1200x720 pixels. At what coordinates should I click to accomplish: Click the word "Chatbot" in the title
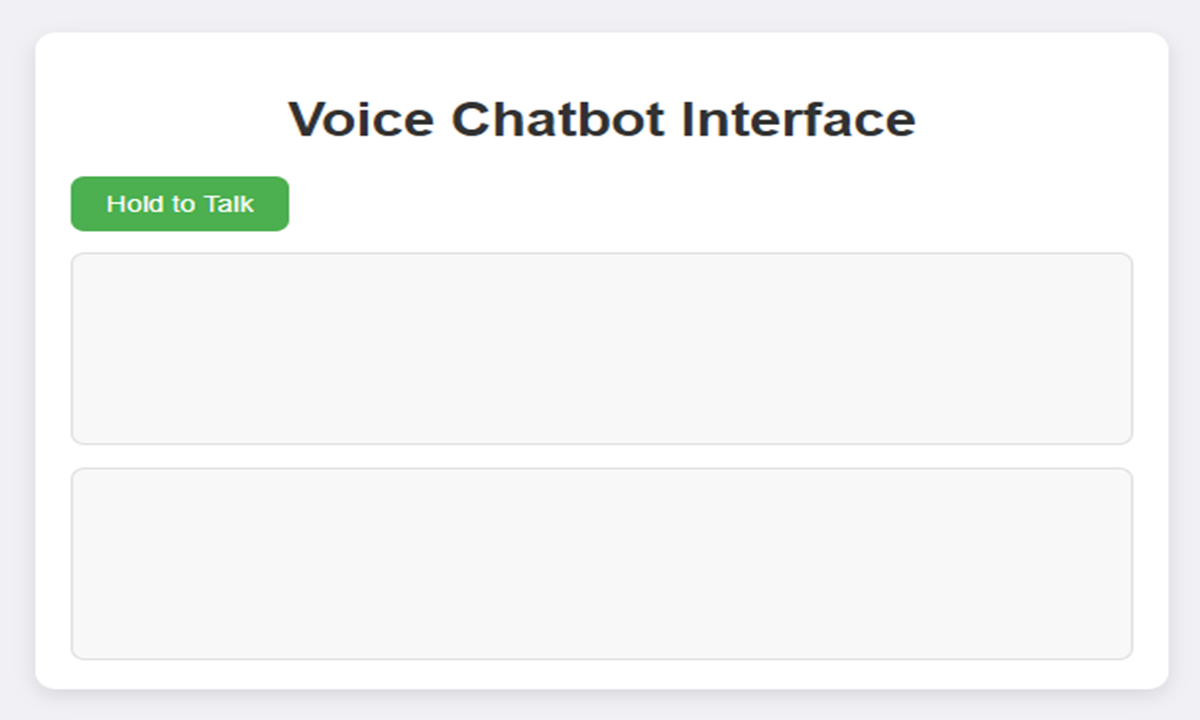click(x=557, y=119)
